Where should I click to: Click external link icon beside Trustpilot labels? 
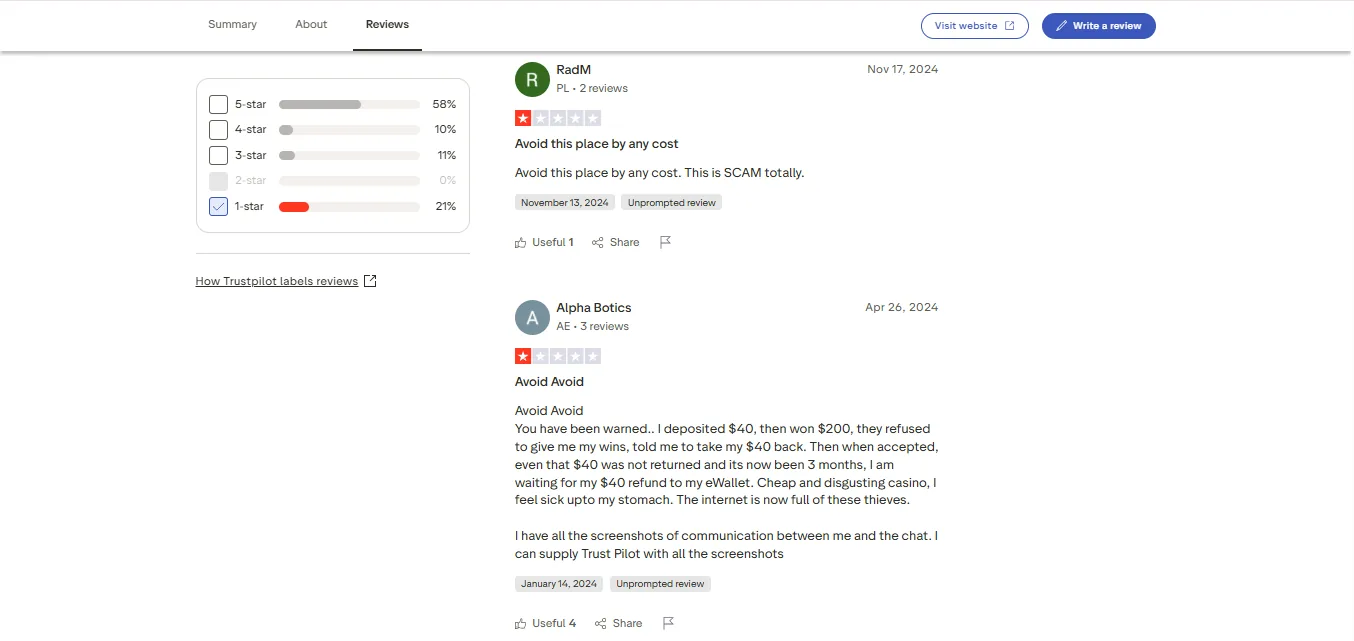(x=370, y=281)
